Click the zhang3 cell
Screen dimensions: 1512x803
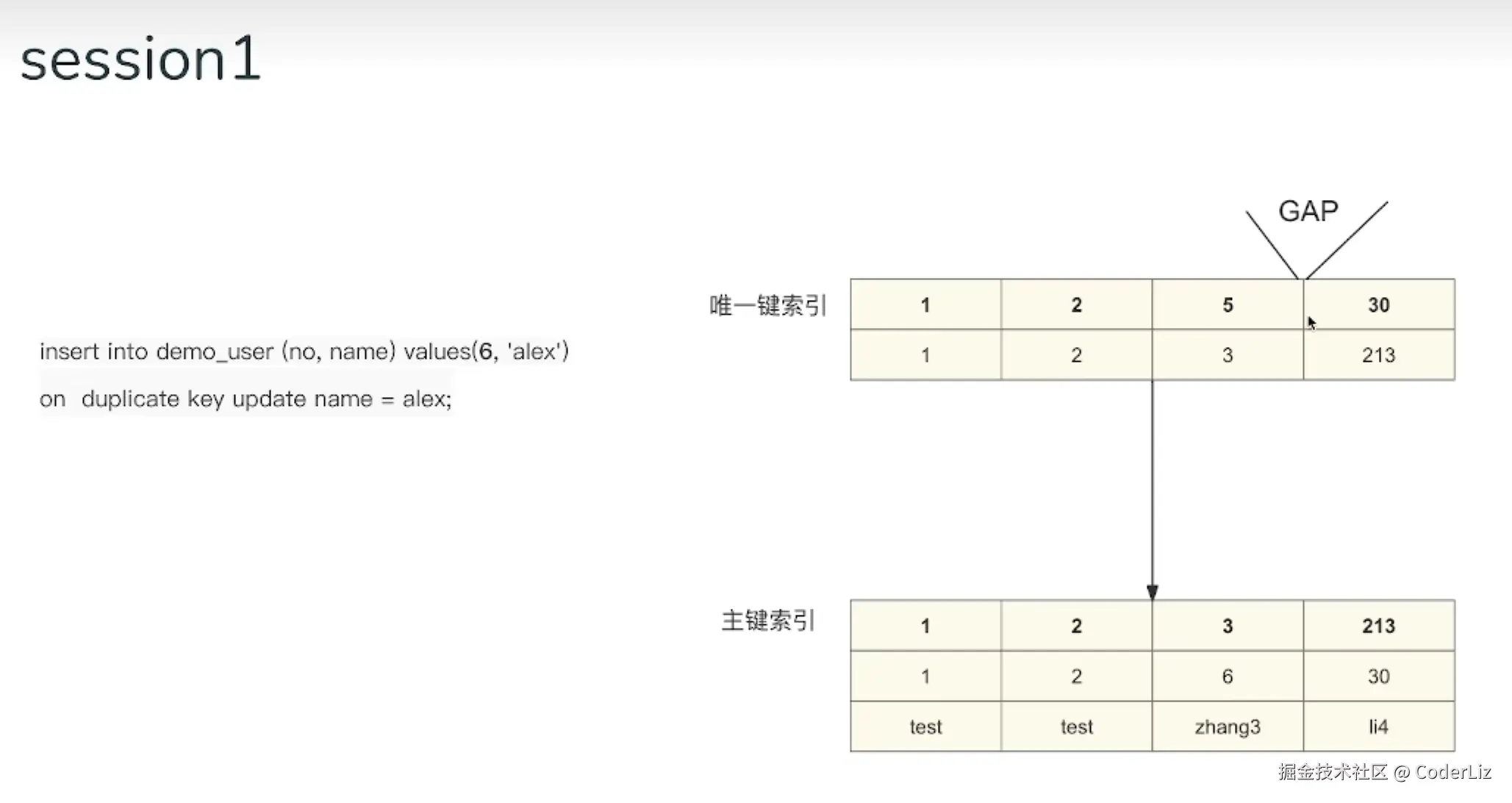tap(1227, 727)
